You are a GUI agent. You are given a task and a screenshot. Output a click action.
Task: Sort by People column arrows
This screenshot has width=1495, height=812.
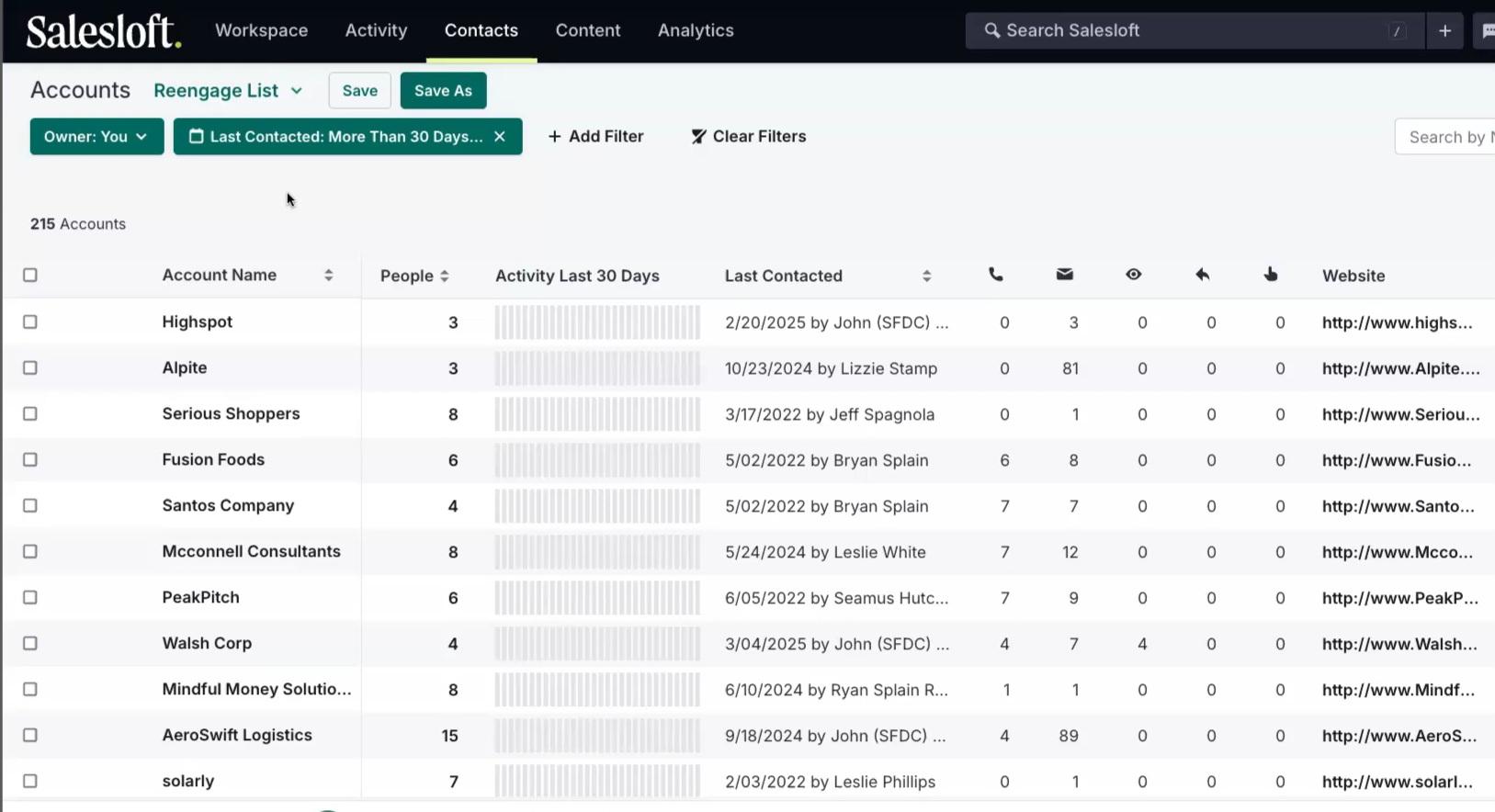tap(444, 276)
